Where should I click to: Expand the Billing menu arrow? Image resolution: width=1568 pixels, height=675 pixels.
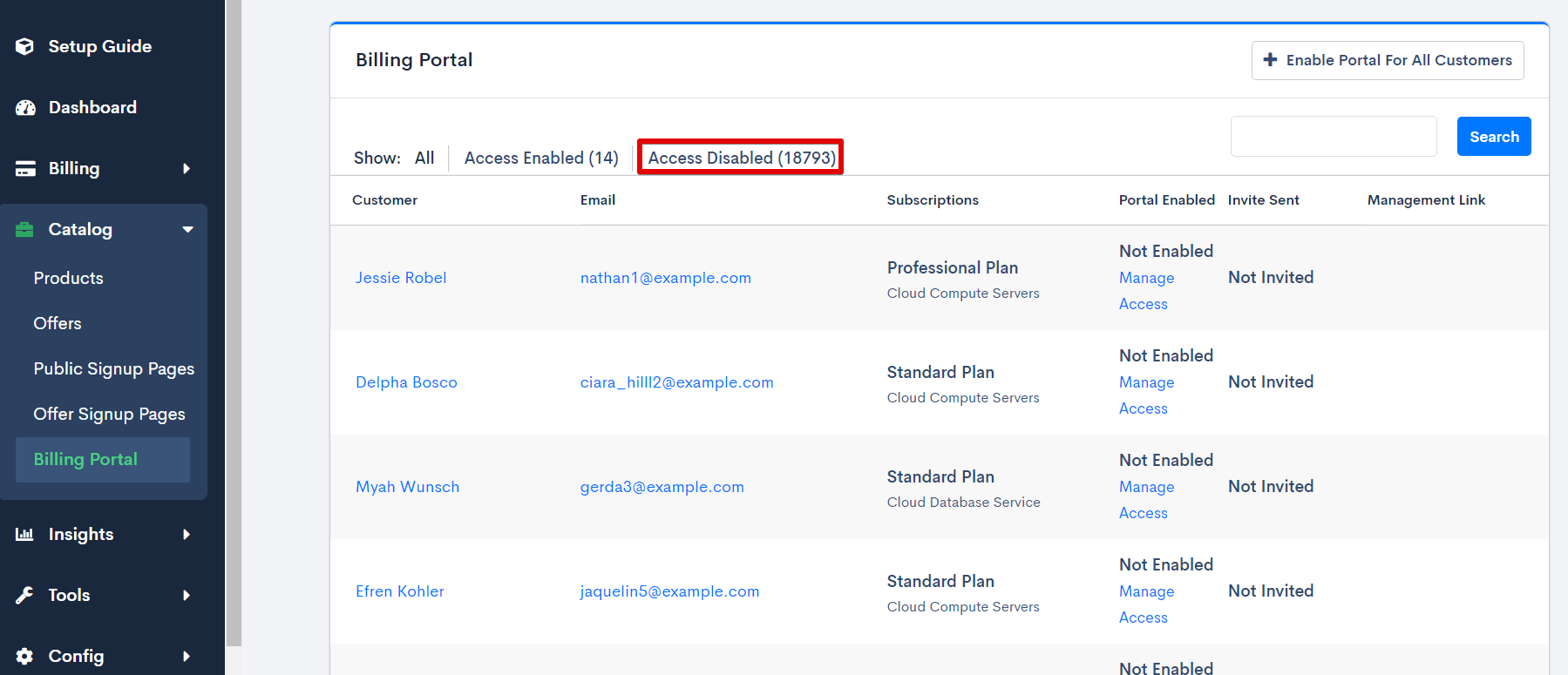click(x=186, y=169)
